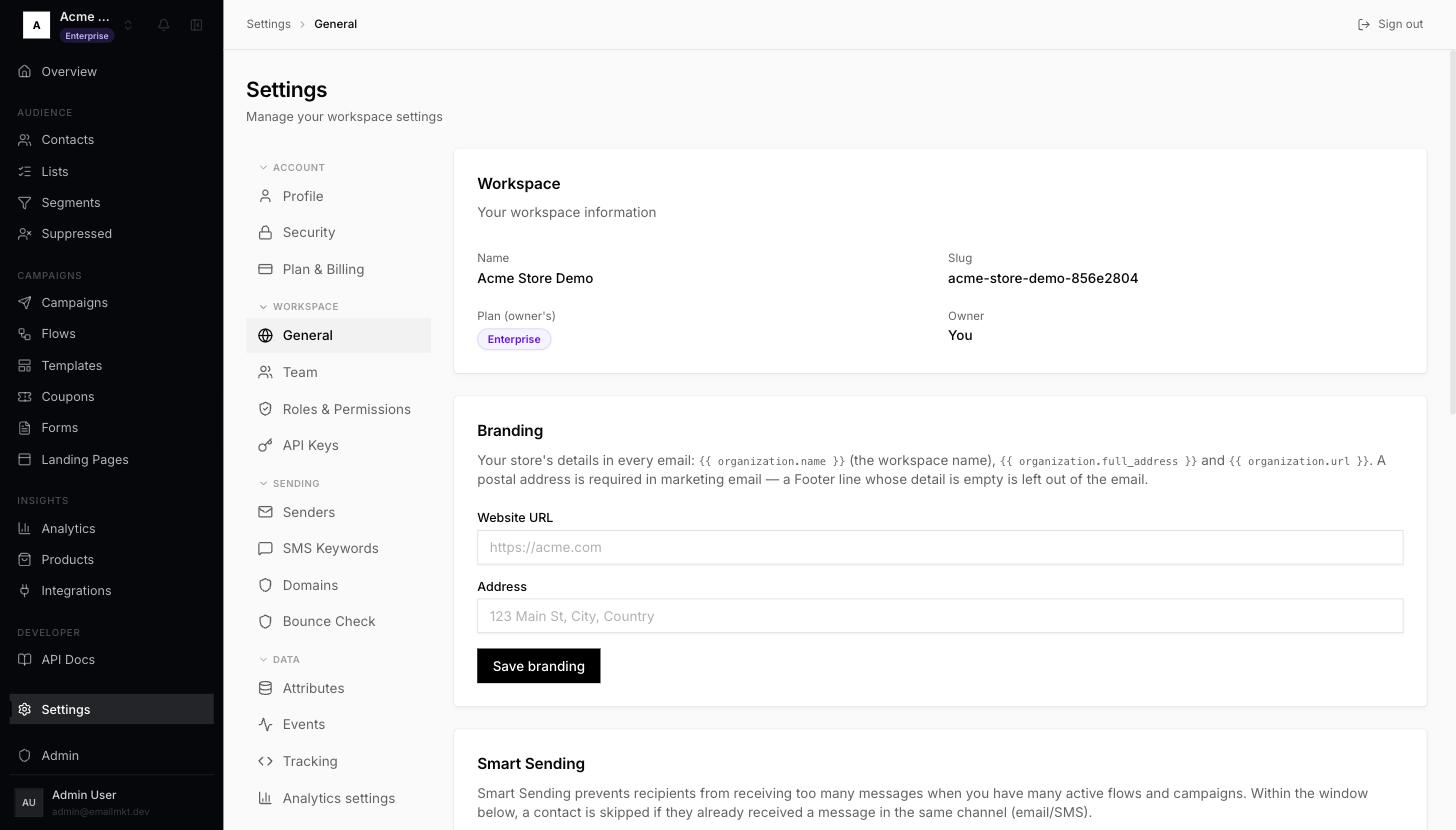Open the Domains settings page
The image size is (1456, 830).
[338, 586]
